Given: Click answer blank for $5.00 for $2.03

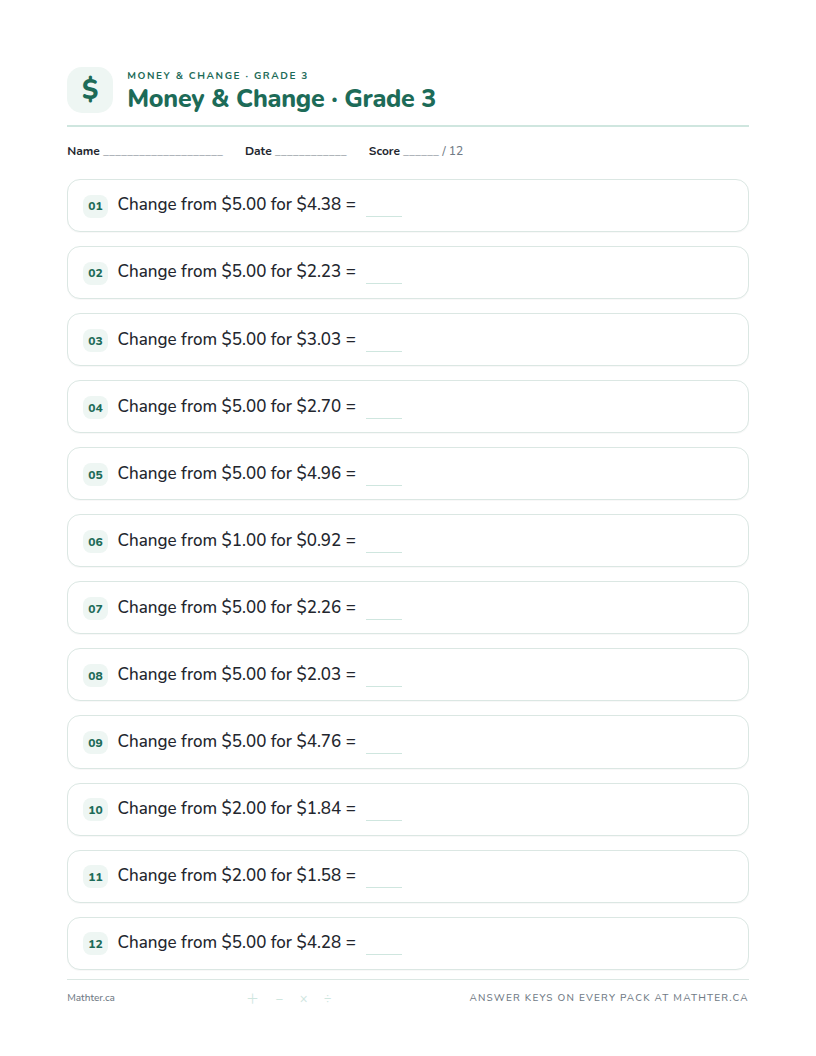Looking at the screenshot, I should [x=384, y=684].
